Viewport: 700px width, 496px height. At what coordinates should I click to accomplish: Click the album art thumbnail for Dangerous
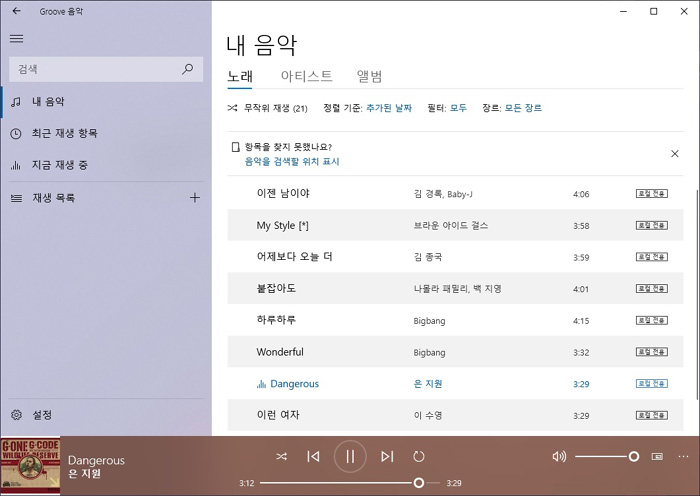tap(30, 466)
